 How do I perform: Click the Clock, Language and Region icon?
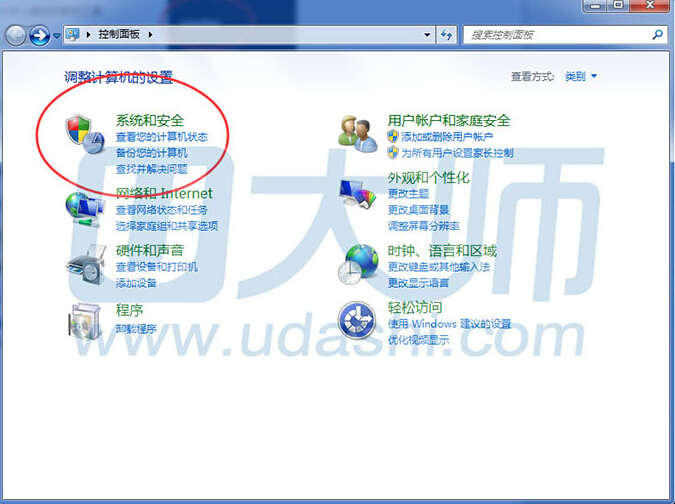pos(356,265)
